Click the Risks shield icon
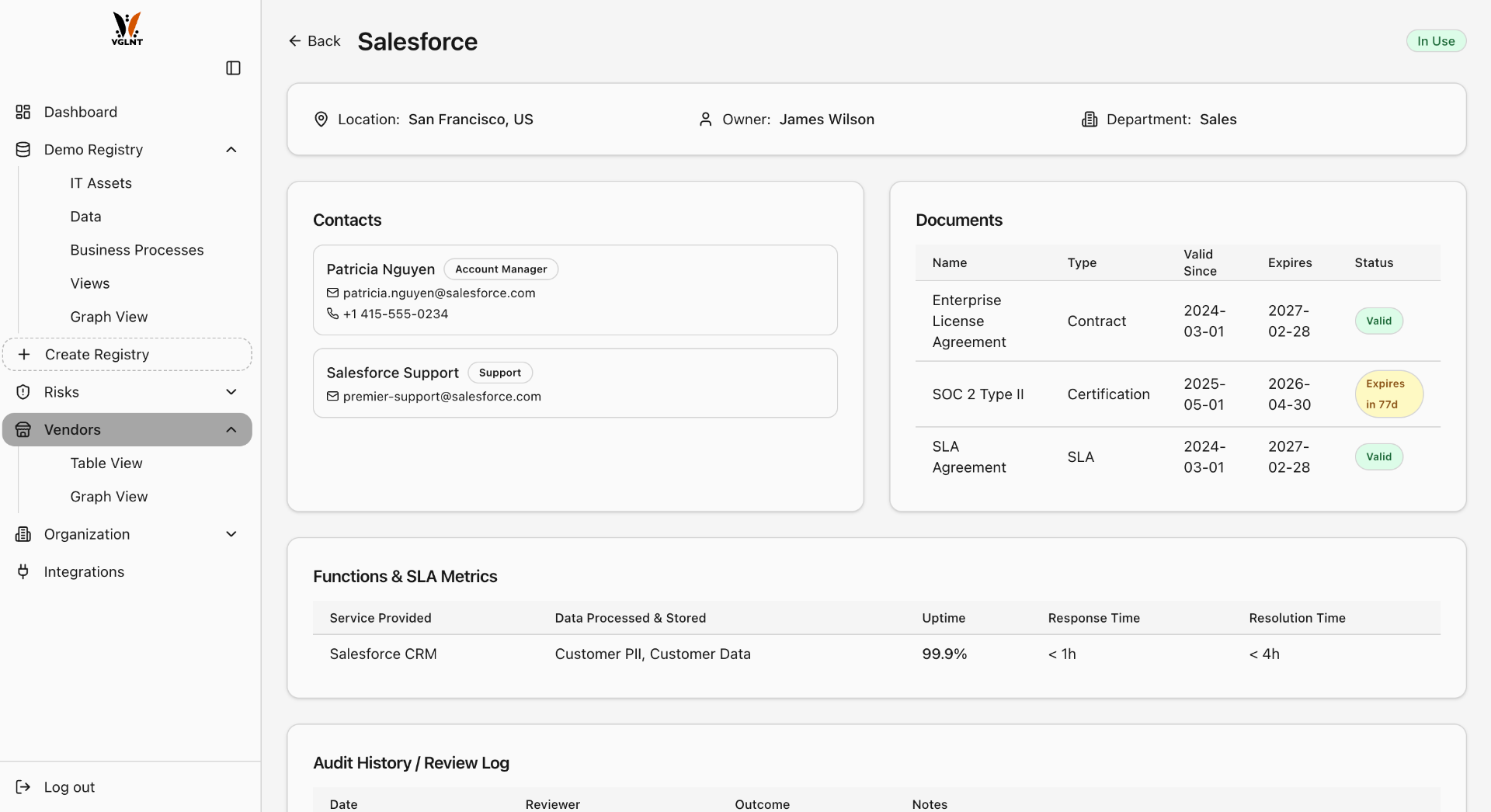The width and height of the screenshot is (1491, 812). pos(23,392)
